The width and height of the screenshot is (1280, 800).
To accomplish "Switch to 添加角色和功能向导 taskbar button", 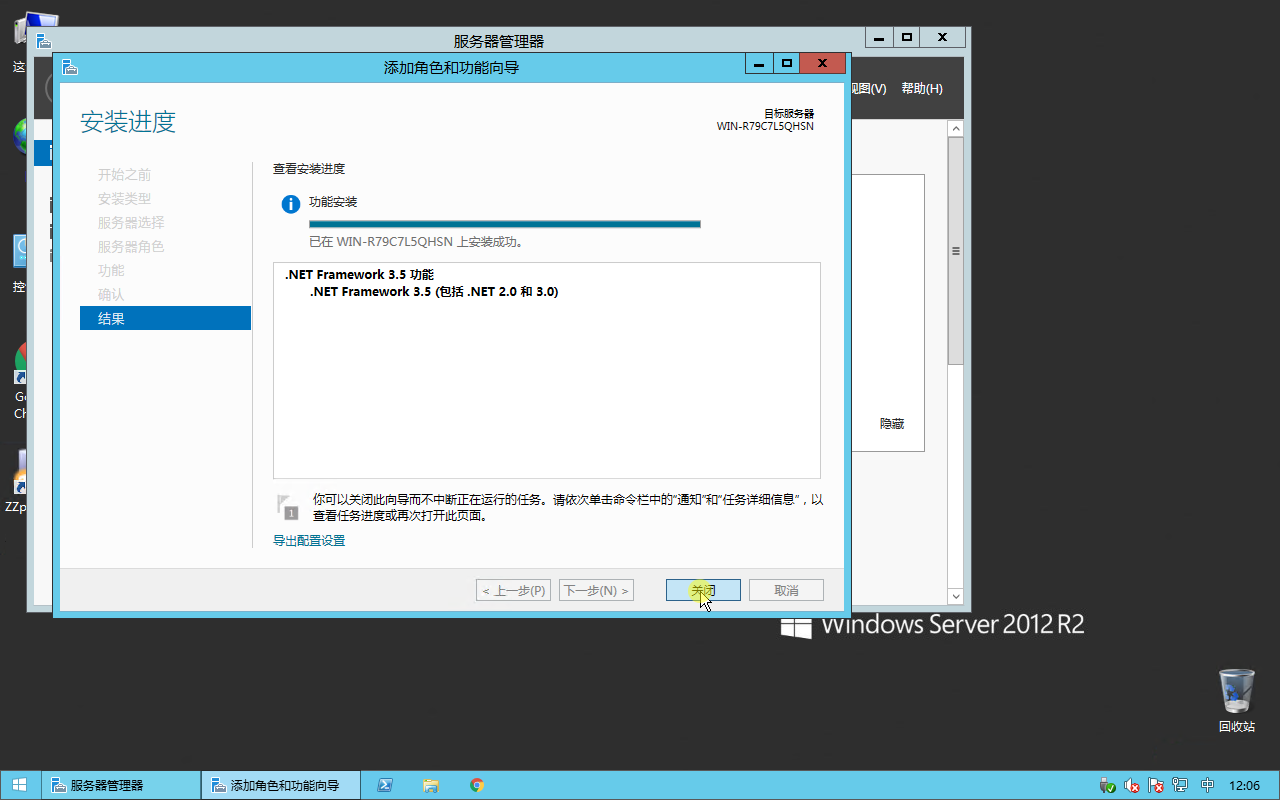I will coord(281,785).
